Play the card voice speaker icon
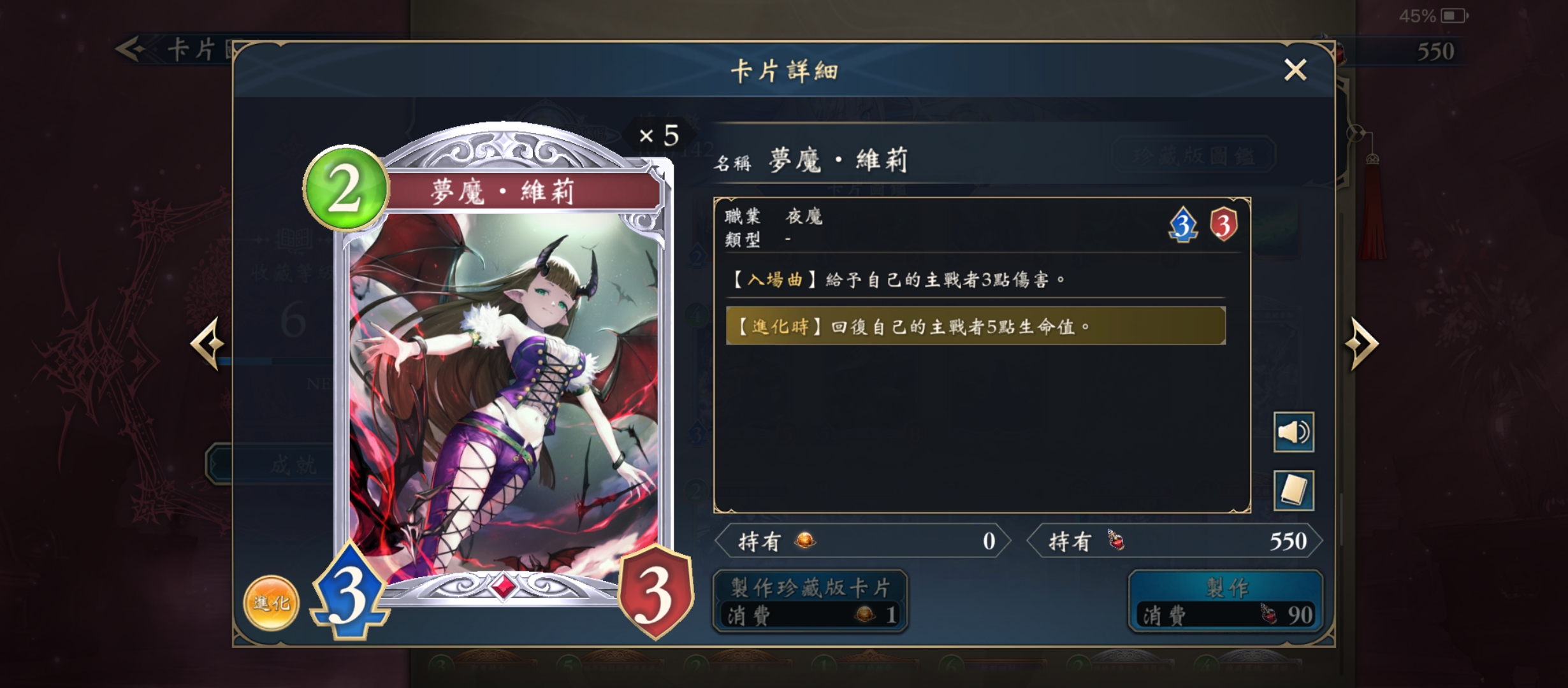This screenshot has height=688, width=1568. coord(1293,432)
